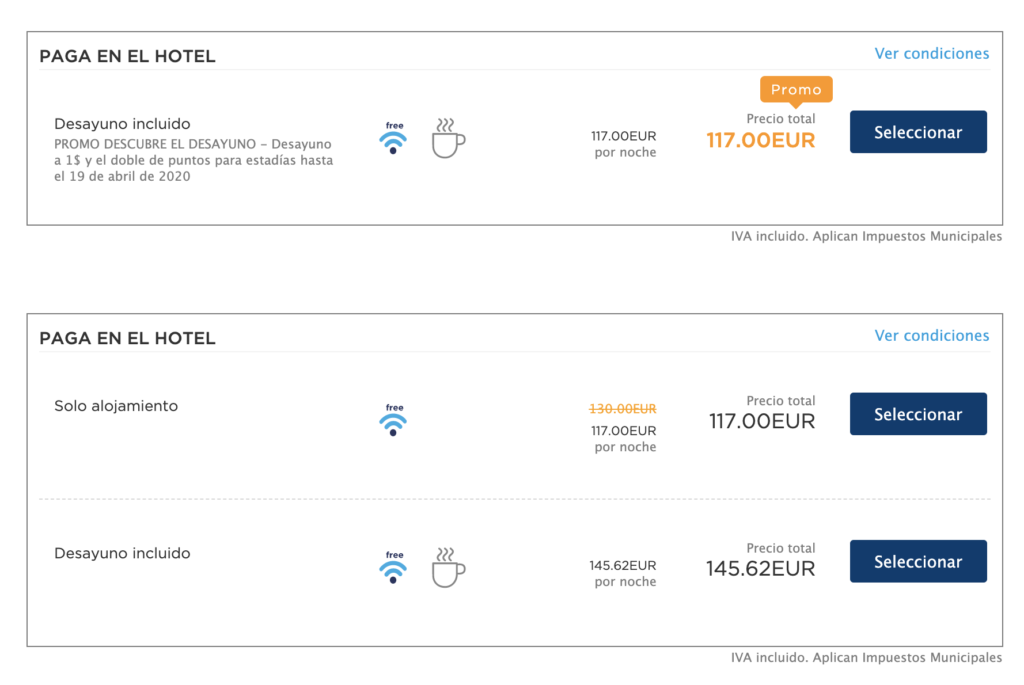Click Desayuno incluido label in promo offer
Viewport: 1024px width, 685px height.
coord(122,124)
